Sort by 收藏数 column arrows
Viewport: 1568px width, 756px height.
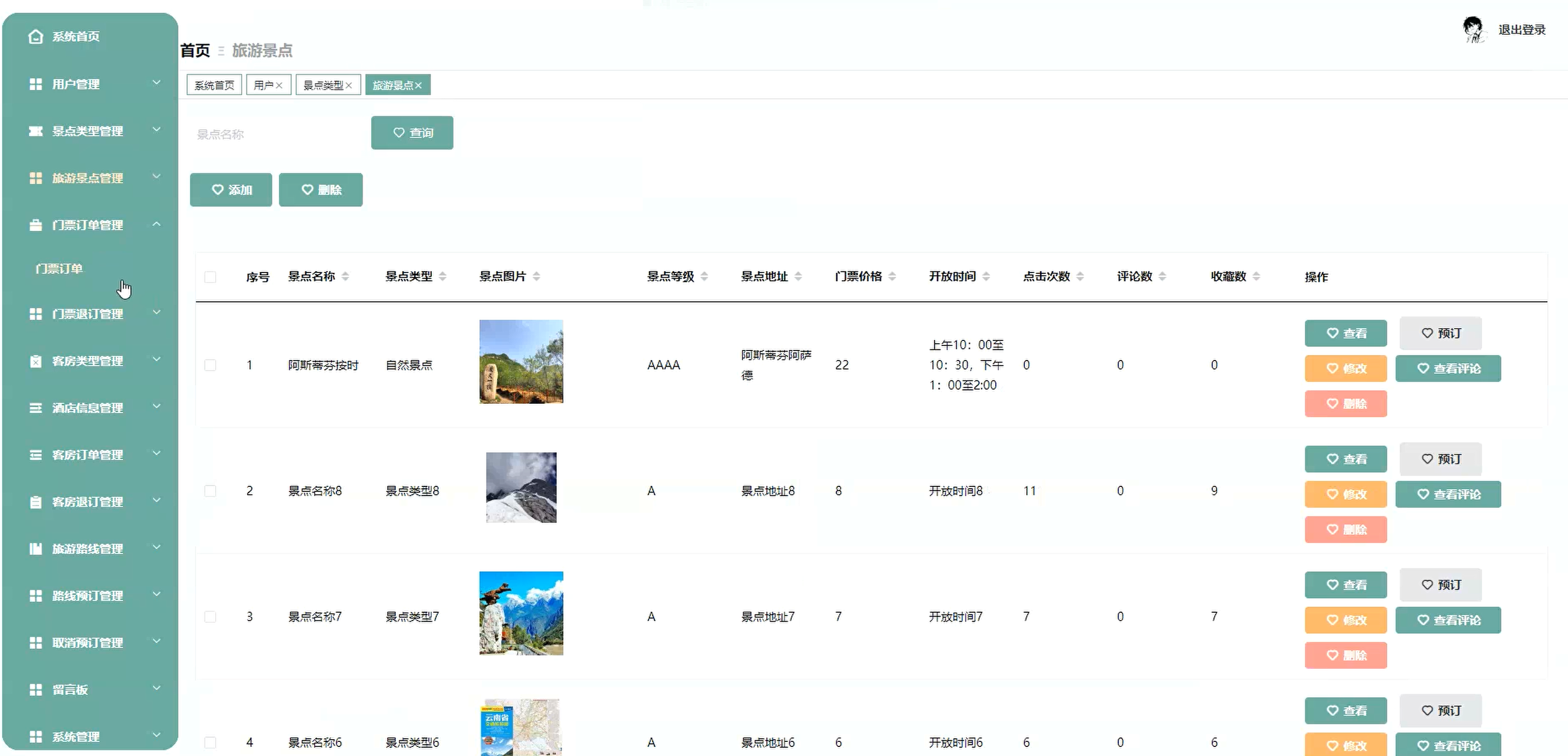click(1256, 276)
